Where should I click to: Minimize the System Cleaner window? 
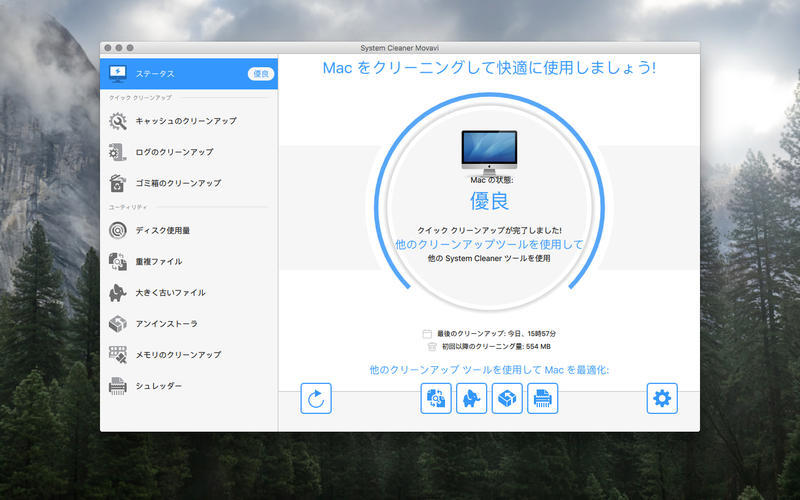[x=119, y=48]
